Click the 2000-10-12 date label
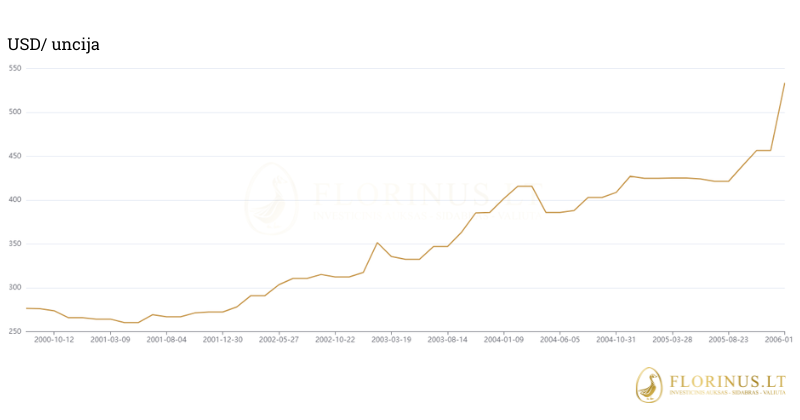 [x=55, y=340]
